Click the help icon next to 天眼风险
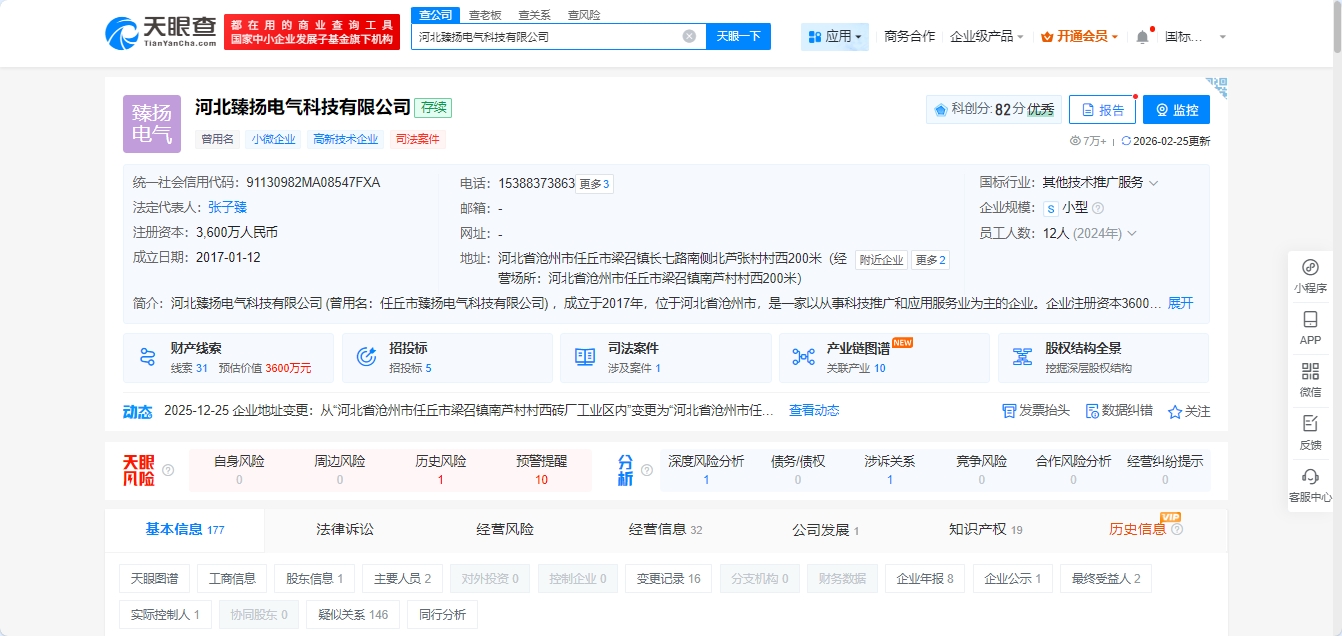The height and width of the screenshot is (636, 1342). [x=168, y=470]
